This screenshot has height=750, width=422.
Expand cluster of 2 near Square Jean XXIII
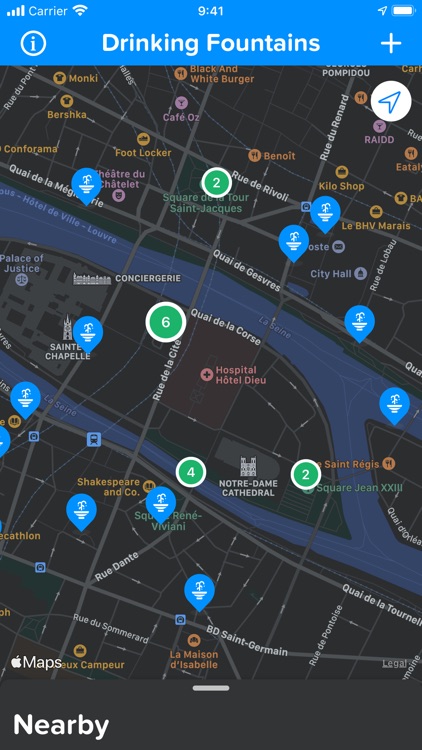click(306, 474)
